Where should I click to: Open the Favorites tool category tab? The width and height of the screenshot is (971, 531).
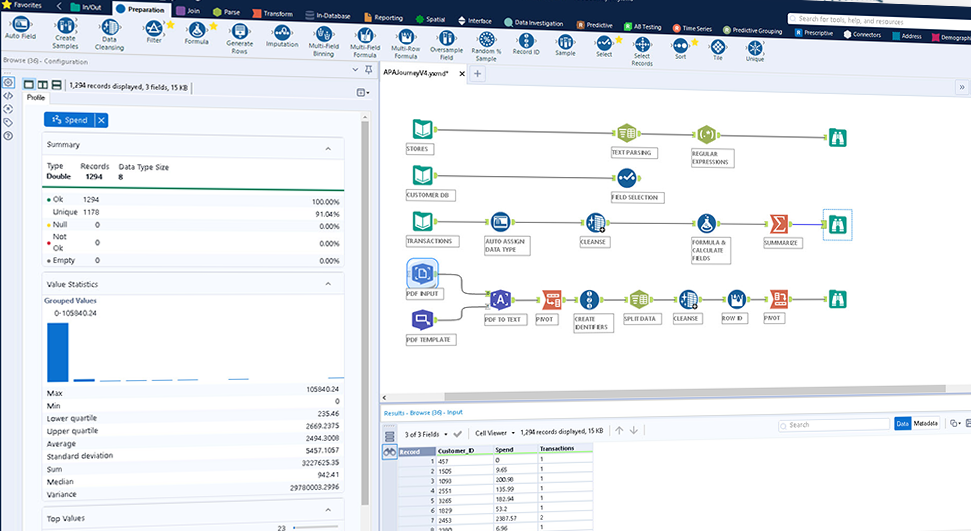[22, 4]
